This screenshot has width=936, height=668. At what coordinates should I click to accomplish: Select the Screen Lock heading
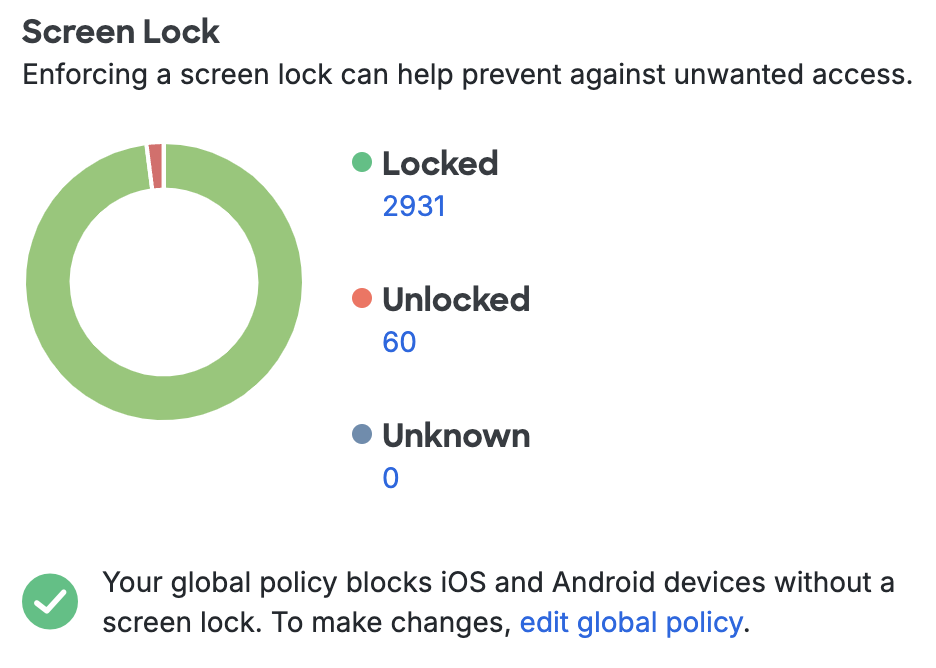pos(120,31)
